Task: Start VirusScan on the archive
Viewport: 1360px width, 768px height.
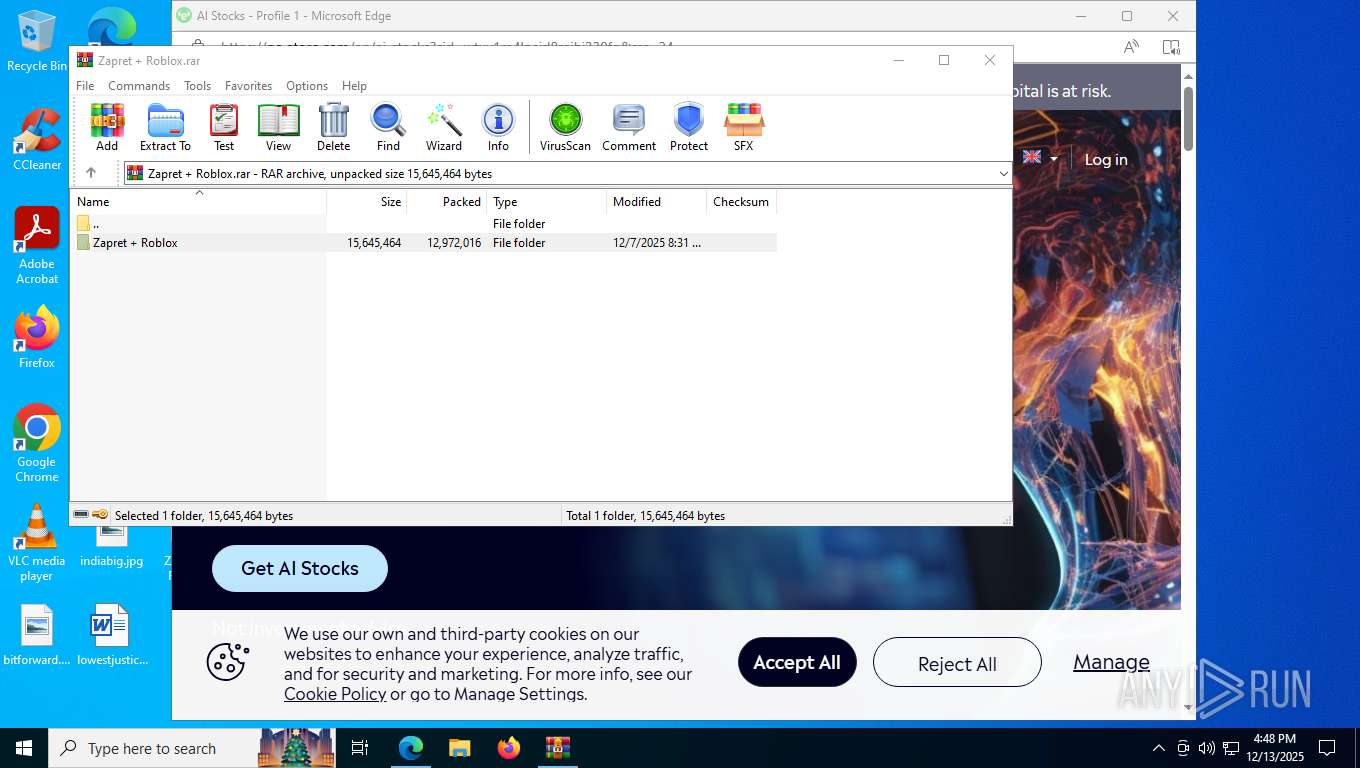Action: click(565, 128)
